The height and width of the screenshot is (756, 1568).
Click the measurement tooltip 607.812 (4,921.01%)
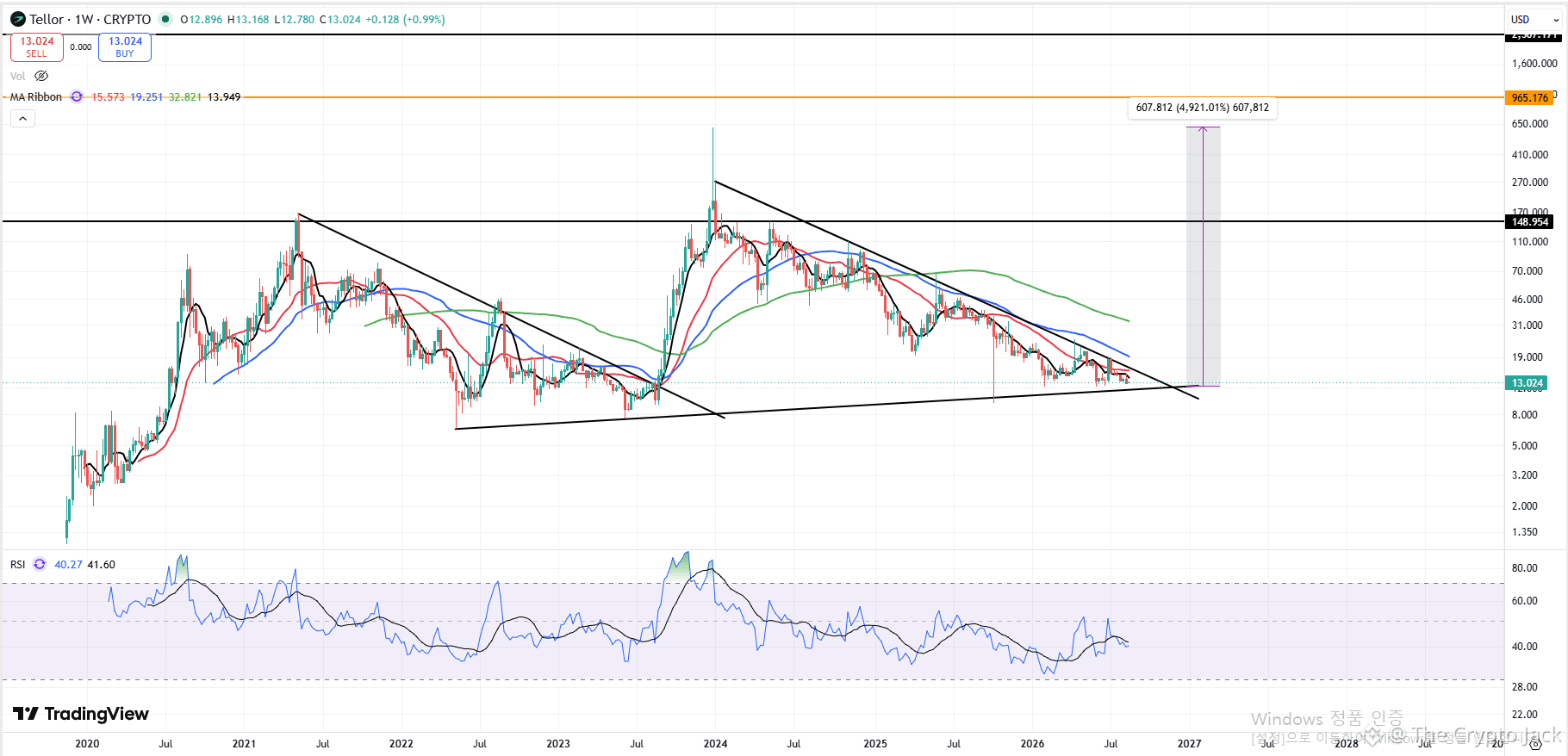1202,108
